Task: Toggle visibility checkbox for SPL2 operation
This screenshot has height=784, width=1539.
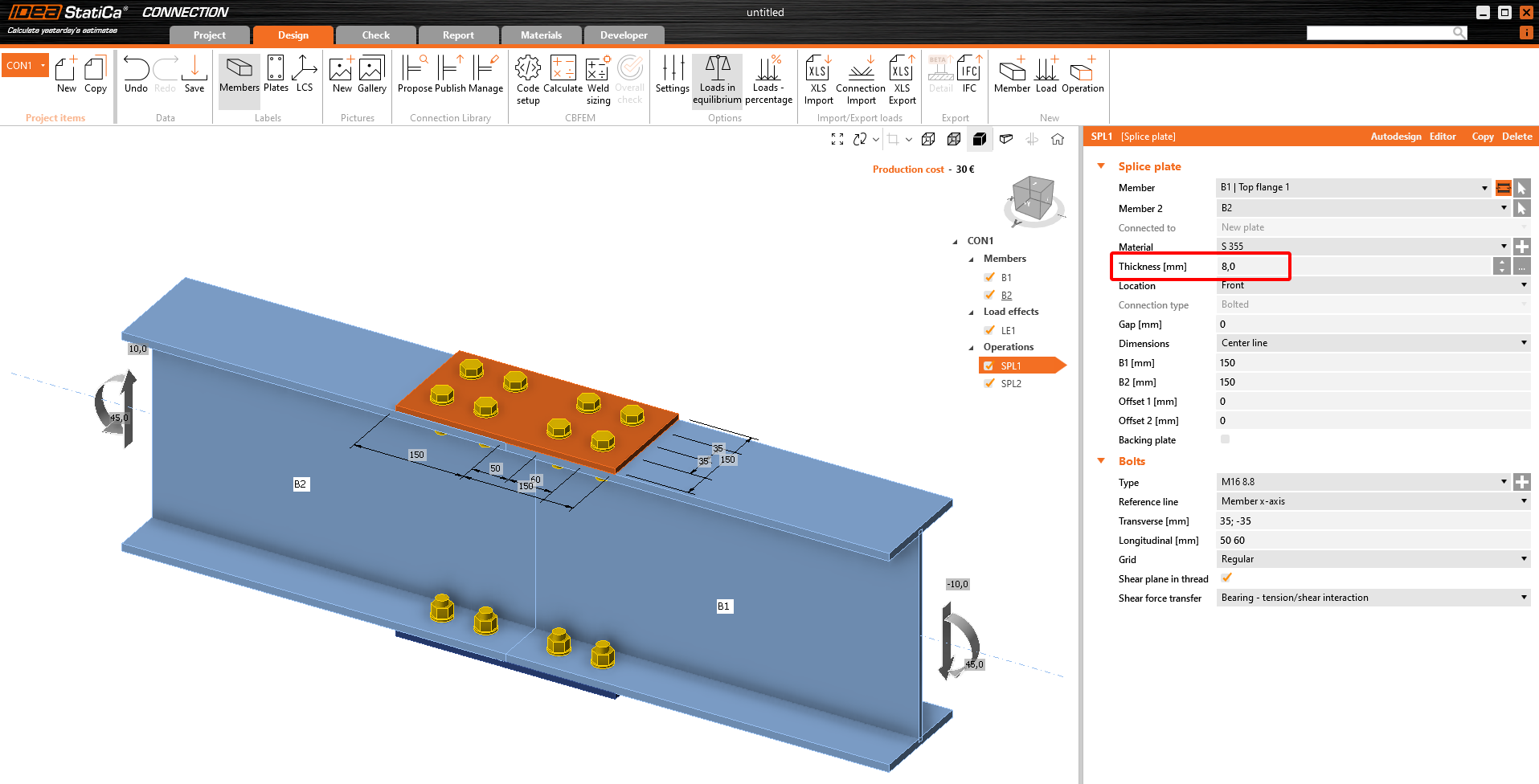Action: point(989,384)
